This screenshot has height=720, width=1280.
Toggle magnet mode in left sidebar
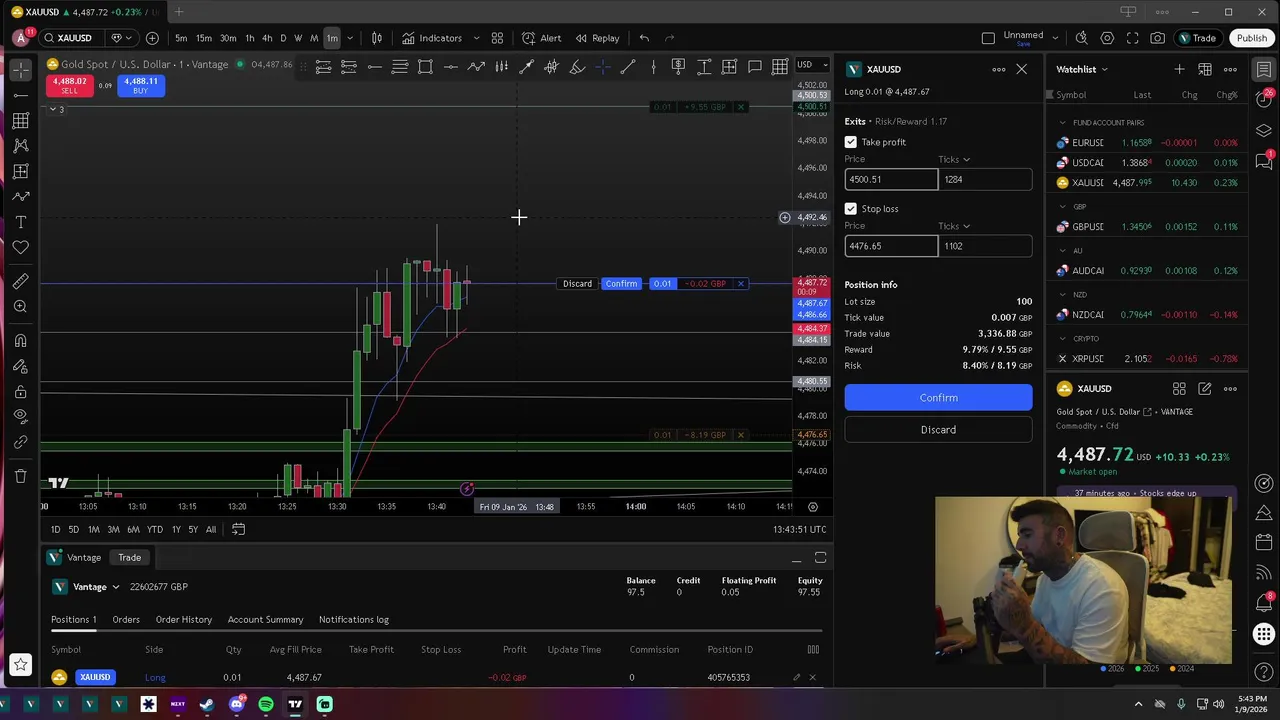pos(21,341)
